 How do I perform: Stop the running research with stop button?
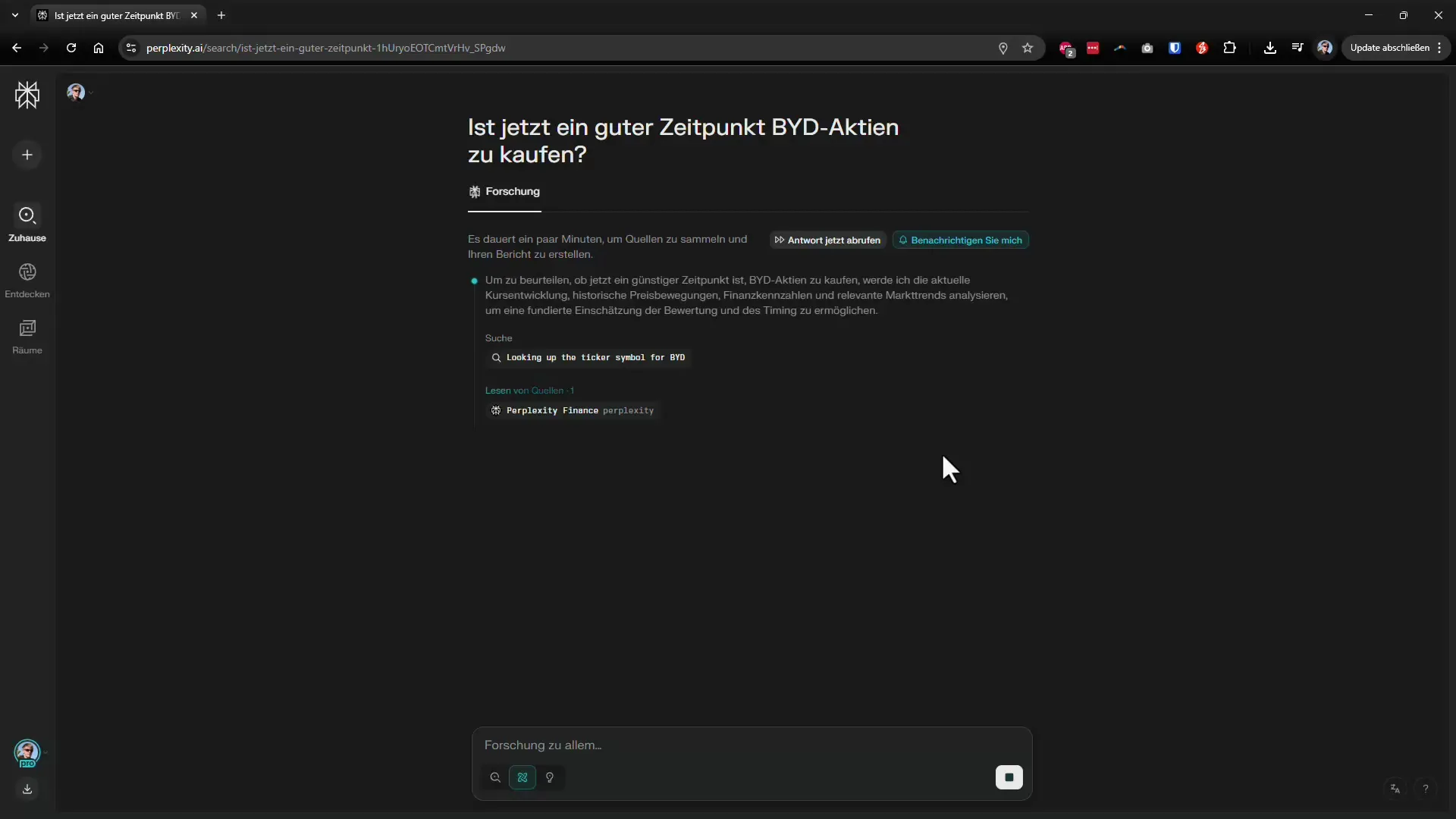[x=1009, y=777]
